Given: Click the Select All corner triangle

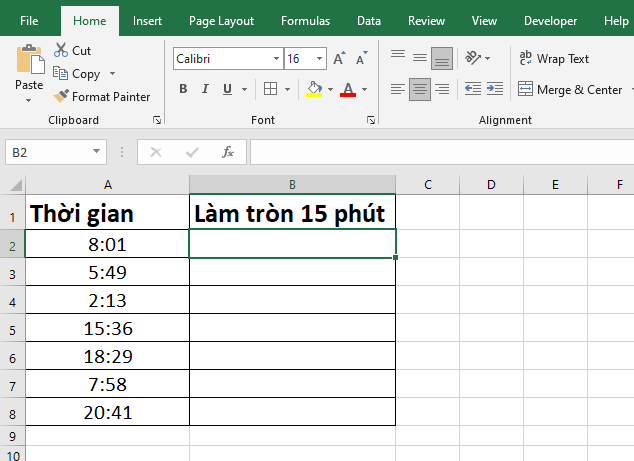Looking at the screenshot, I should 15,185.
